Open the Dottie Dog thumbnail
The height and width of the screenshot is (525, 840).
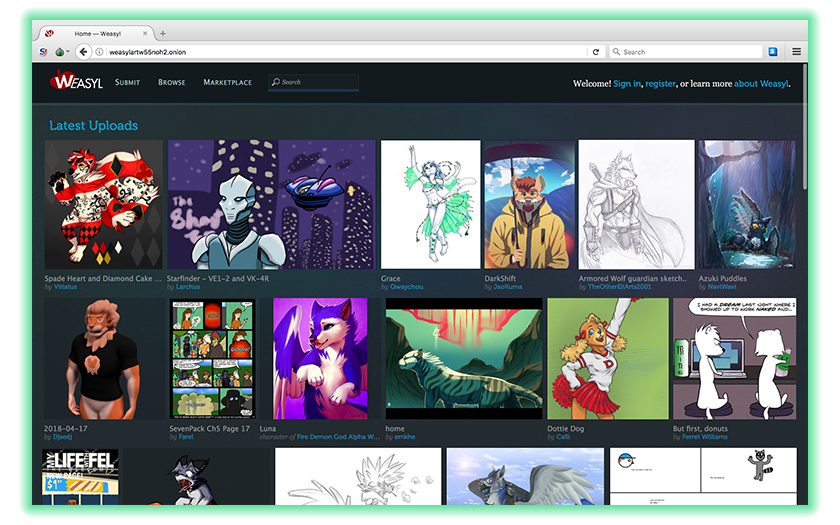coord(607,358)
